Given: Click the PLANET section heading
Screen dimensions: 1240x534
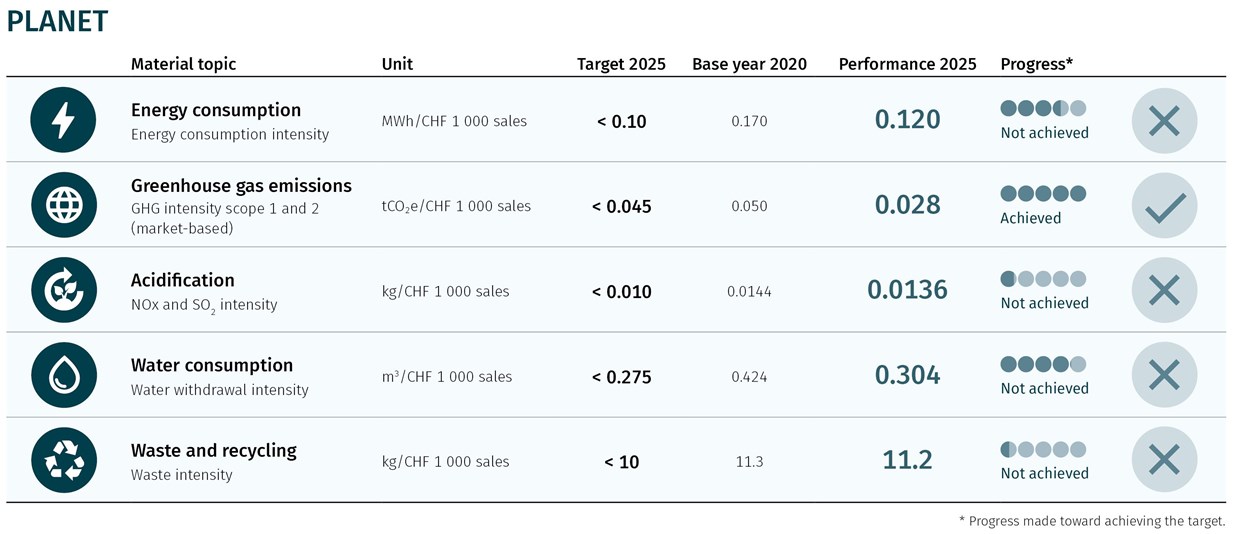Looking at the screenshot, I should [x=57, y=22].
